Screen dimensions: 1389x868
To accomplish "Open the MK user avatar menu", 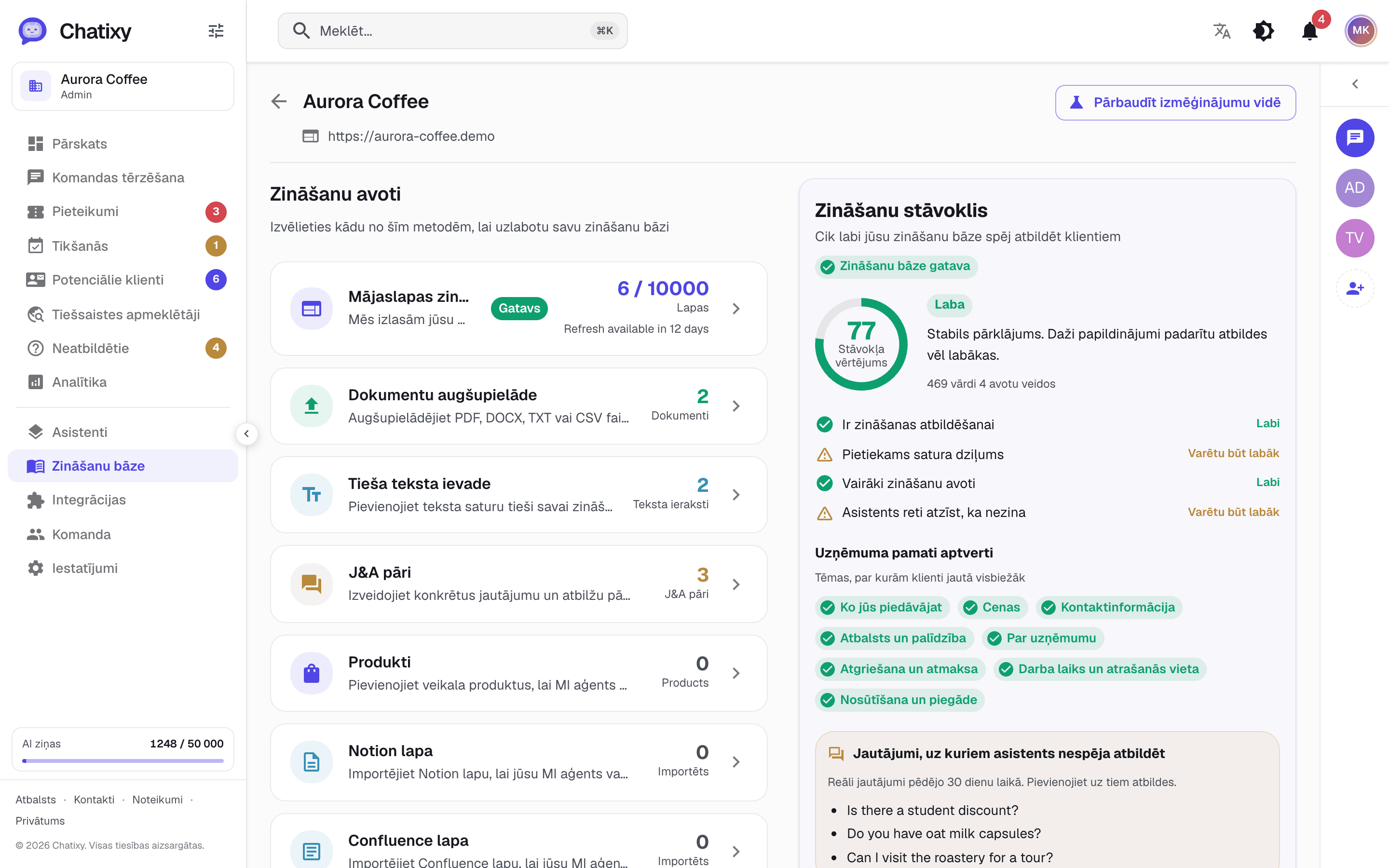I will 1360,31.
